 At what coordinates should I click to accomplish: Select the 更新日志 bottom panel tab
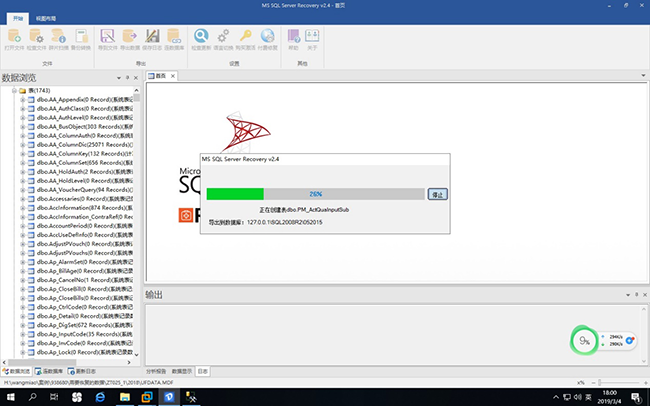pyautogui.click(x=82, y=371)
